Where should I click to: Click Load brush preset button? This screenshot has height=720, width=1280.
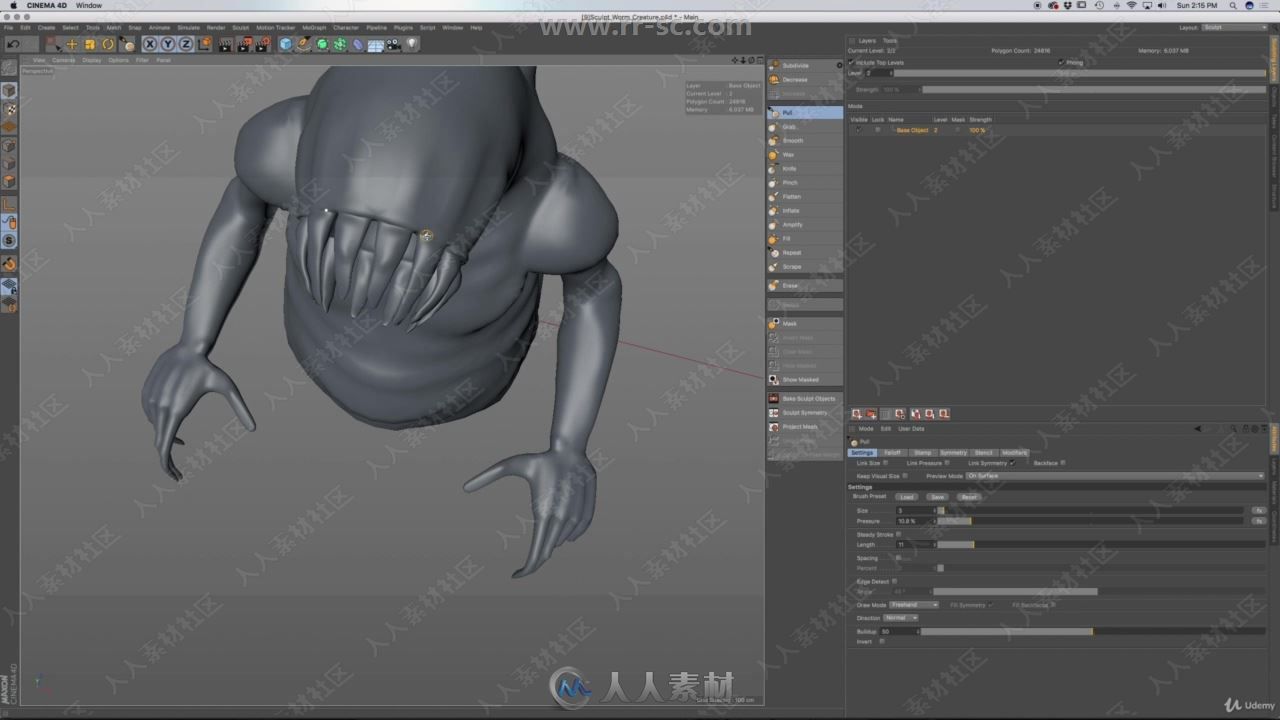[x=906, y=497]
